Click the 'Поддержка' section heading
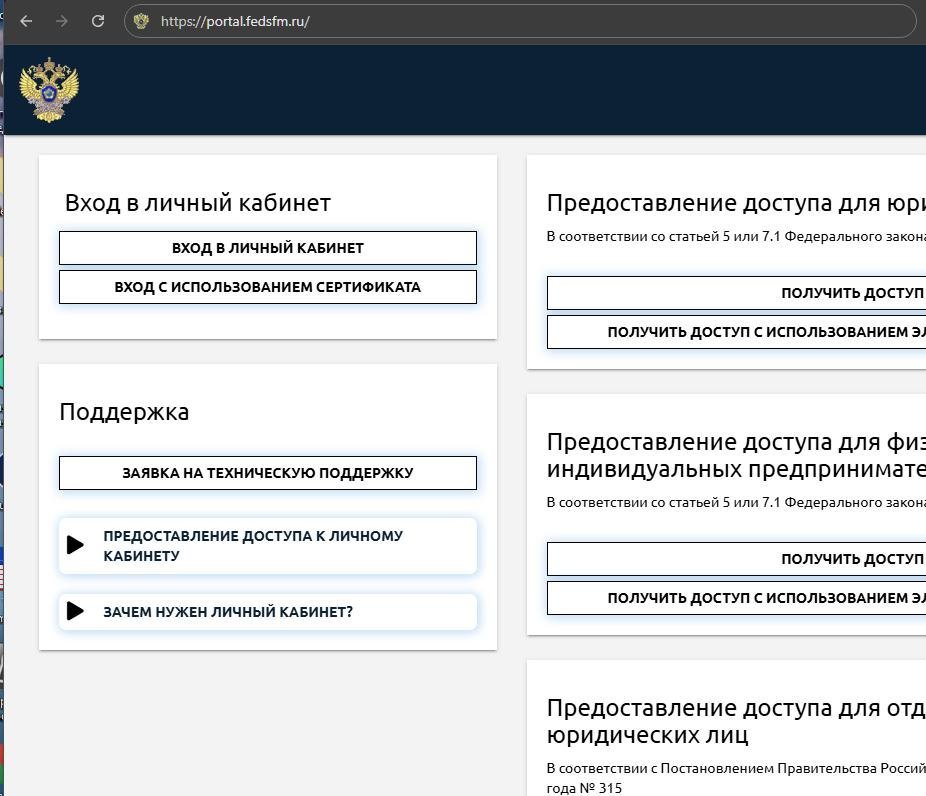926x796 pixels. click(124, 412)
